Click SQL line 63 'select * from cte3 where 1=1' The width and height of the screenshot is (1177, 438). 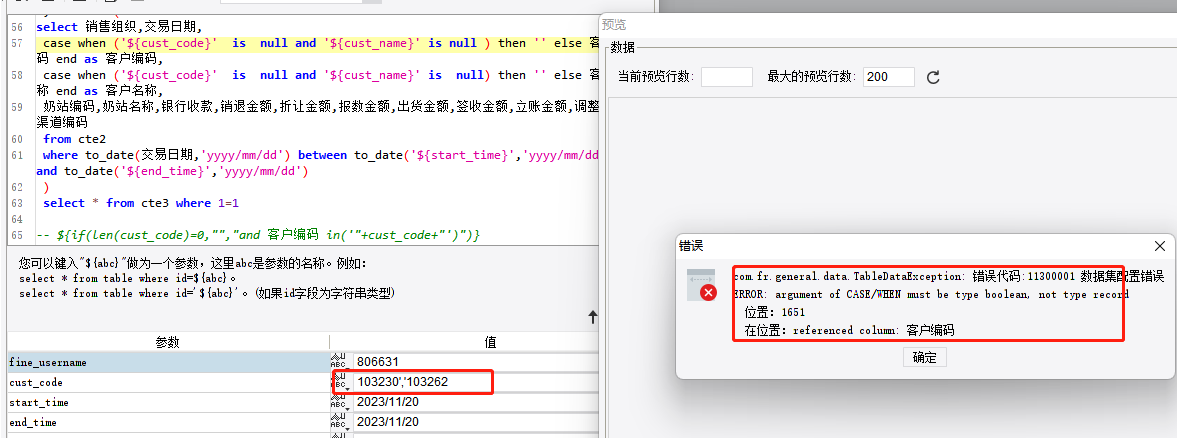(140, 202)
